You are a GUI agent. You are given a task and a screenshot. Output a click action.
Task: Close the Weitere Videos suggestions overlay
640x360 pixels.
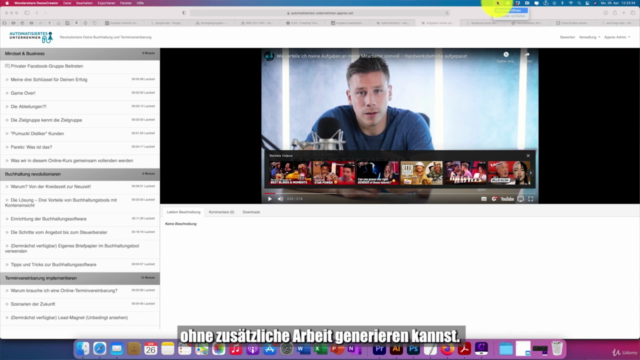pos(528,156)
